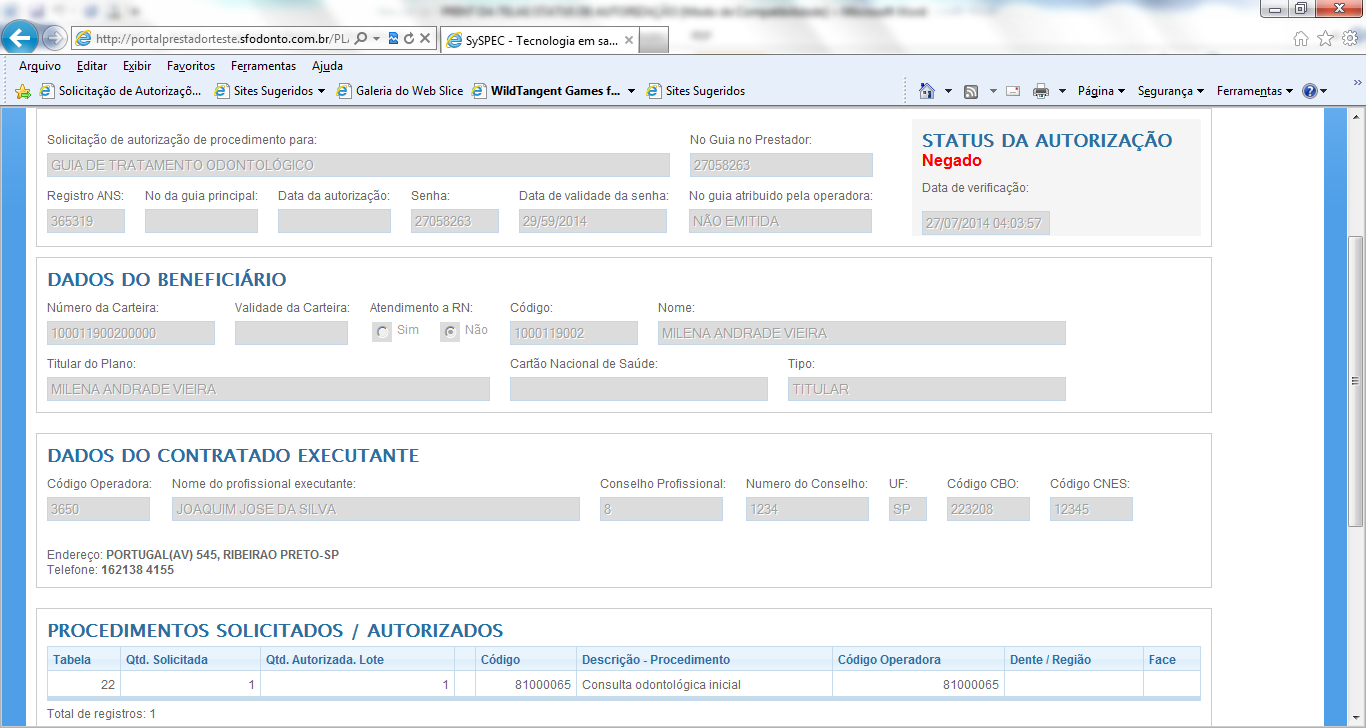Open the Ferramentas menu in menu bar
The width and height of the screenshot is (1366, 728).
(263, 66)
